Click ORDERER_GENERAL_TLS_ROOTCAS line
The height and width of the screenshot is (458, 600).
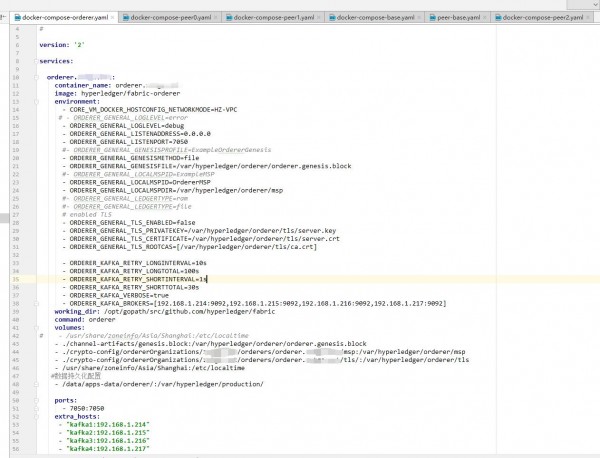pyautogui.click(x=190, y=247)
